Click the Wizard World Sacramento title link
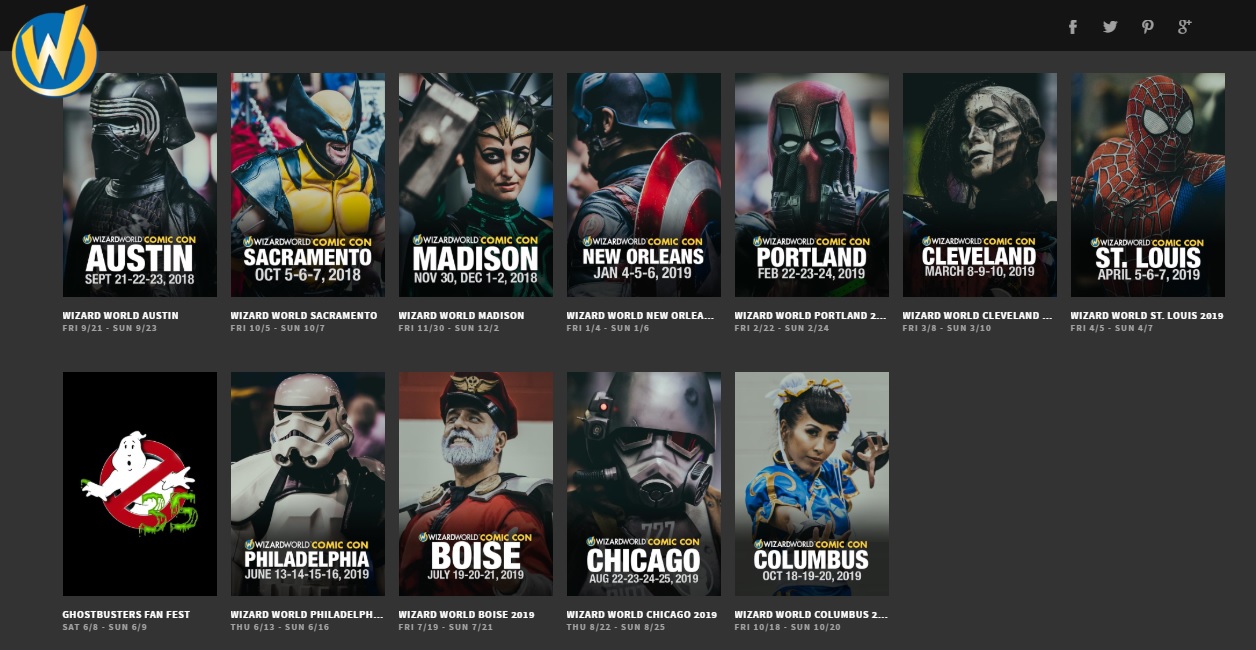 click(x=304, y=316)
